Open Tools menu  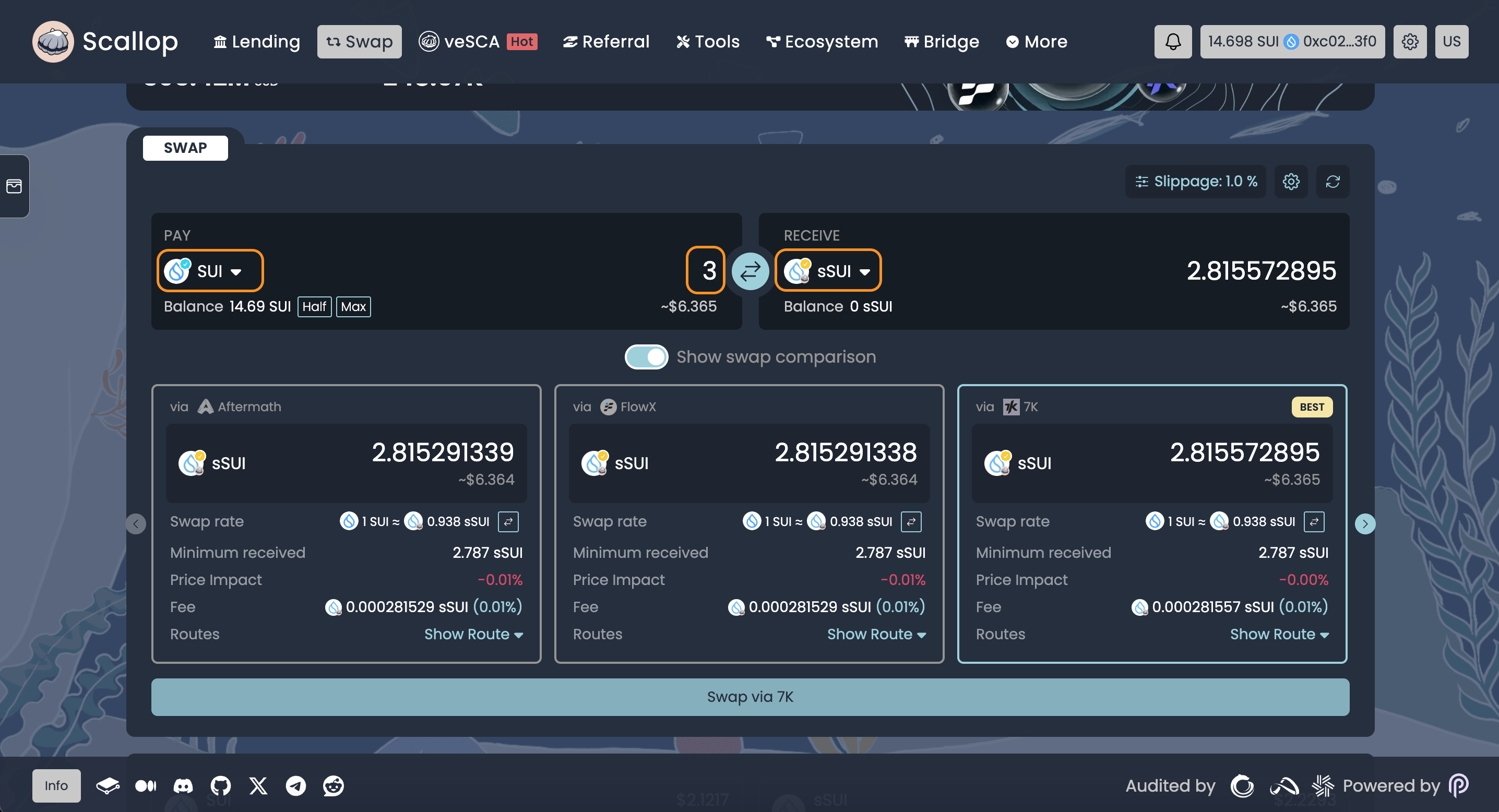point(708,41)
